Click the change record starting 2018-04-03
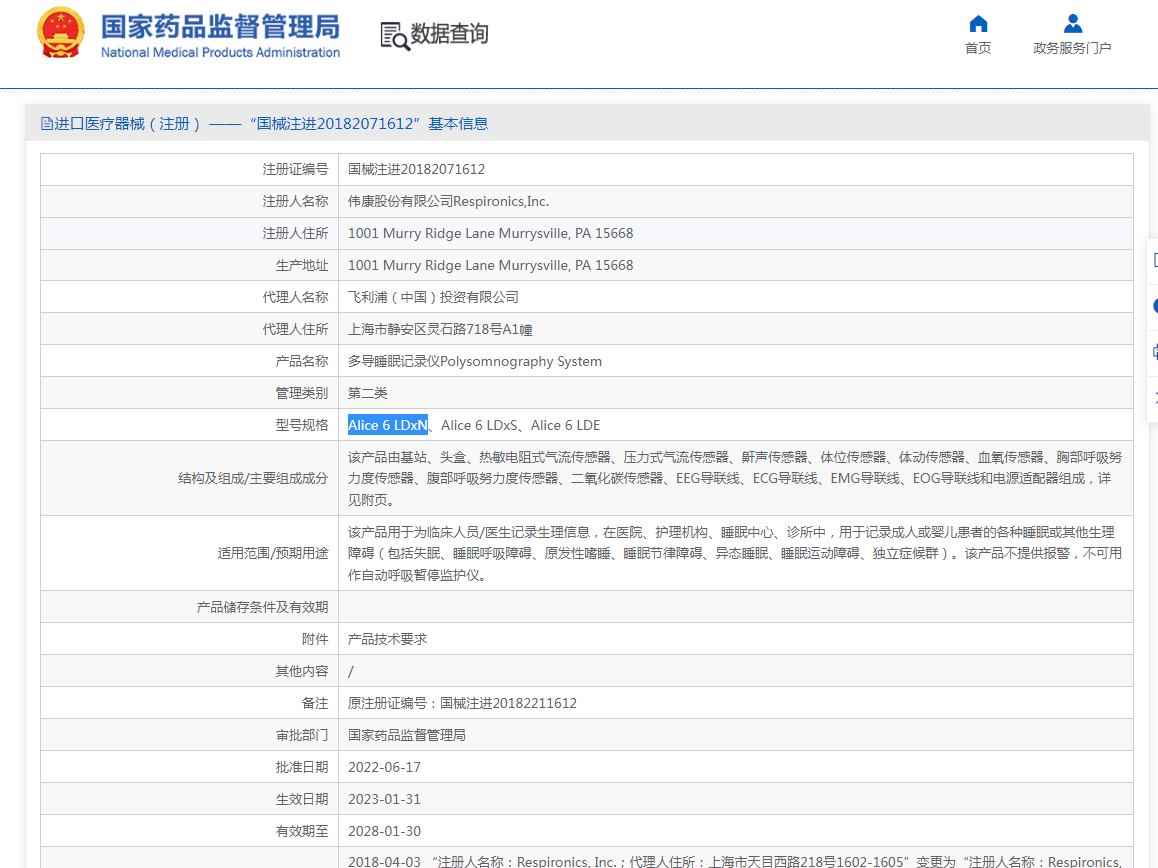 [735, 861]
